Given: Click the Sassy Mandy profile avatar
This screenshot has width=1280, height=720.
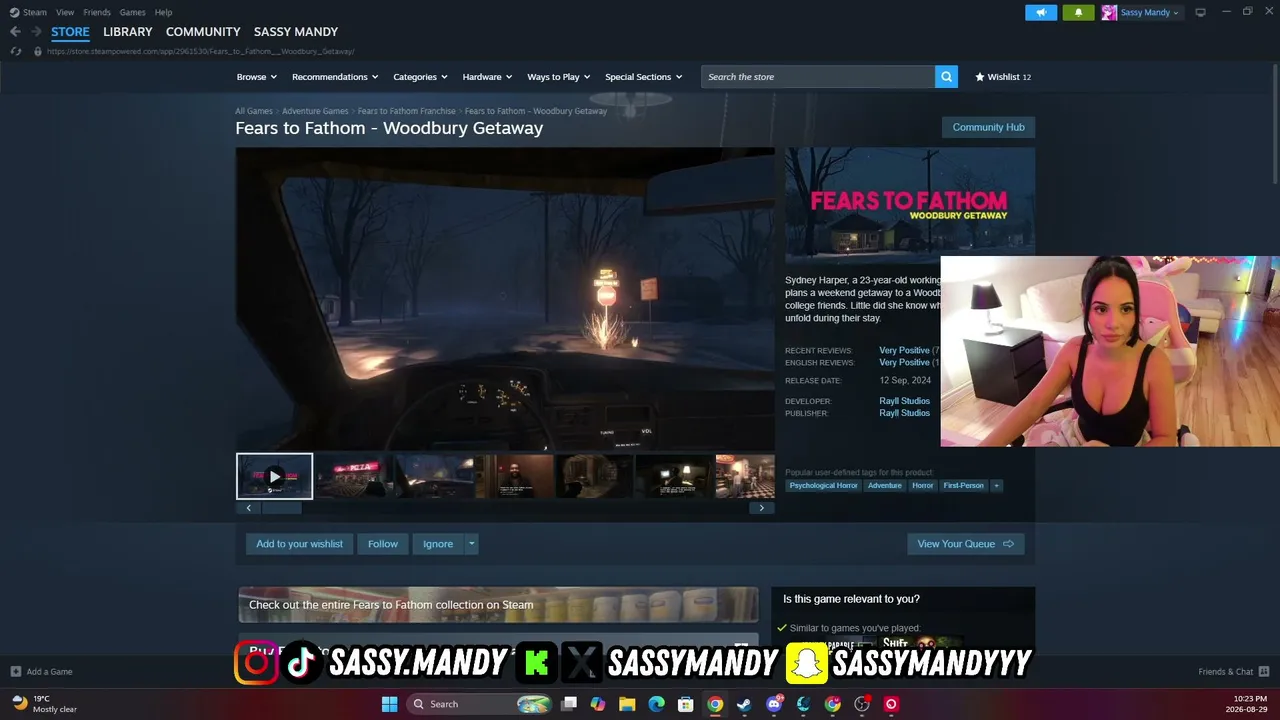Looking at the screenshot, I should [x=1109, y=12].
